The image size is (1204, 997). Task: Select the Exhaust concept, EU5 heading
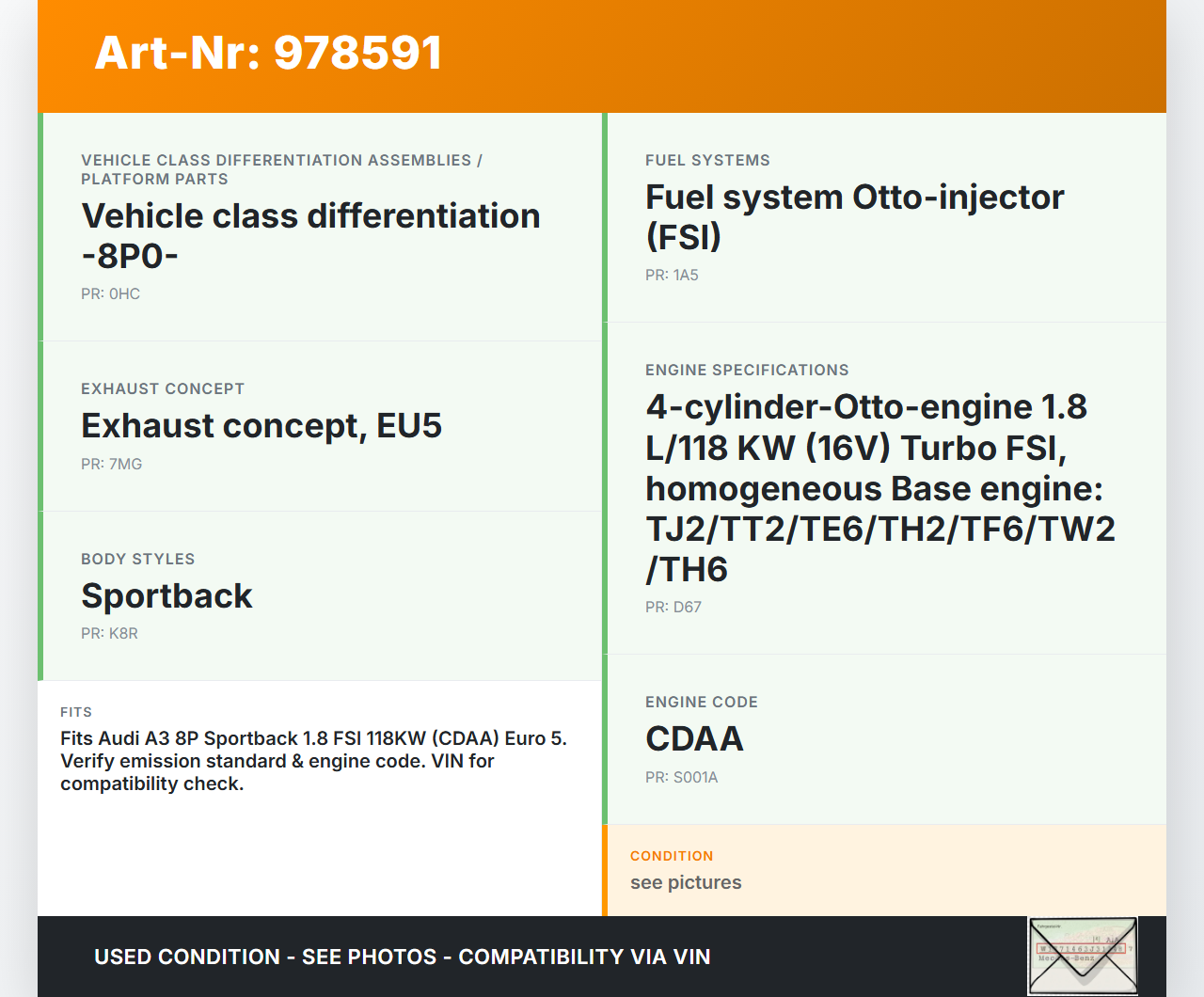coord(261,426)
